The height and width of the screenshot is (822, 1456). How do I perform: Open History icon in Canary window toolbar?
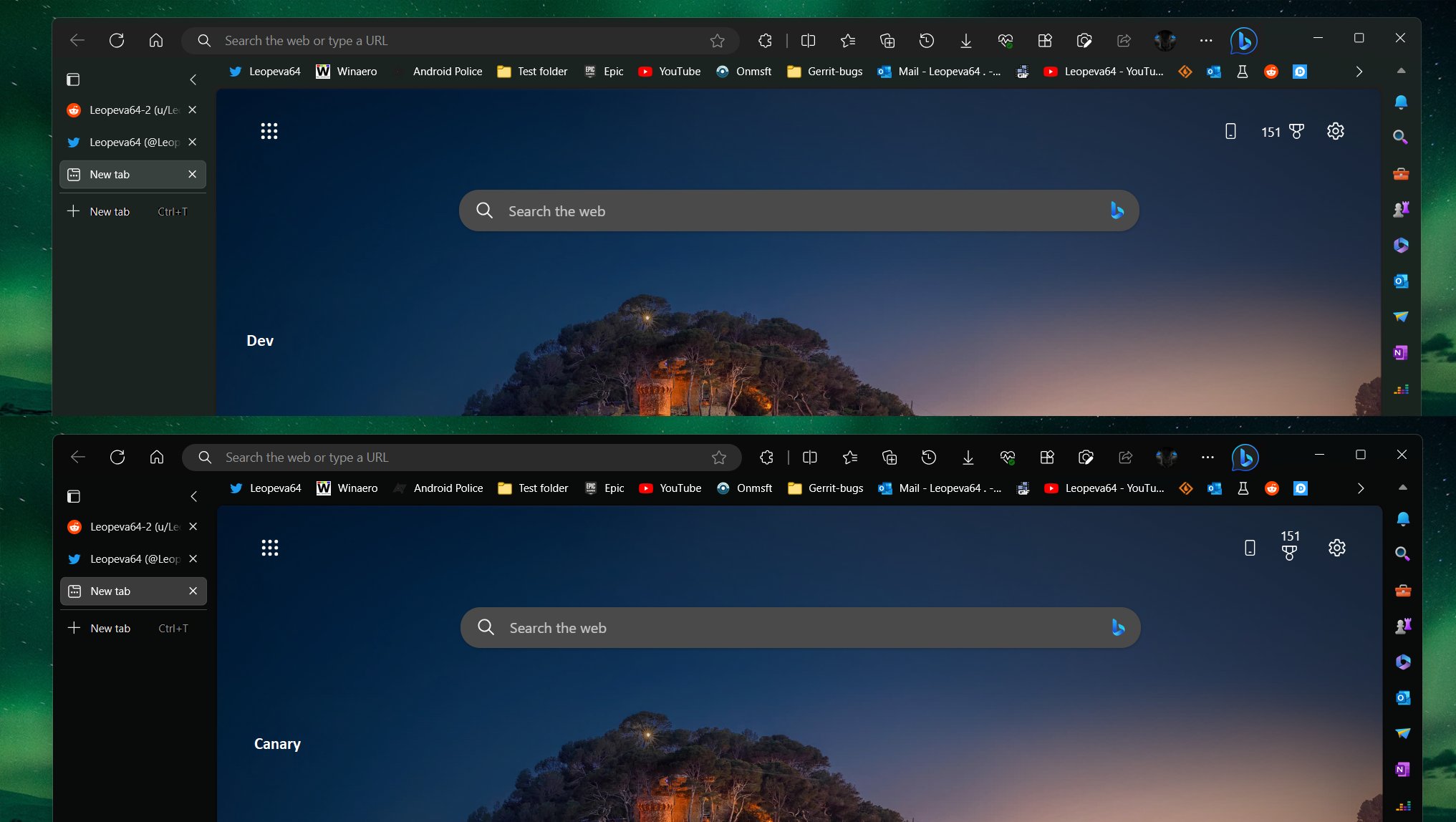pos(929,458)
